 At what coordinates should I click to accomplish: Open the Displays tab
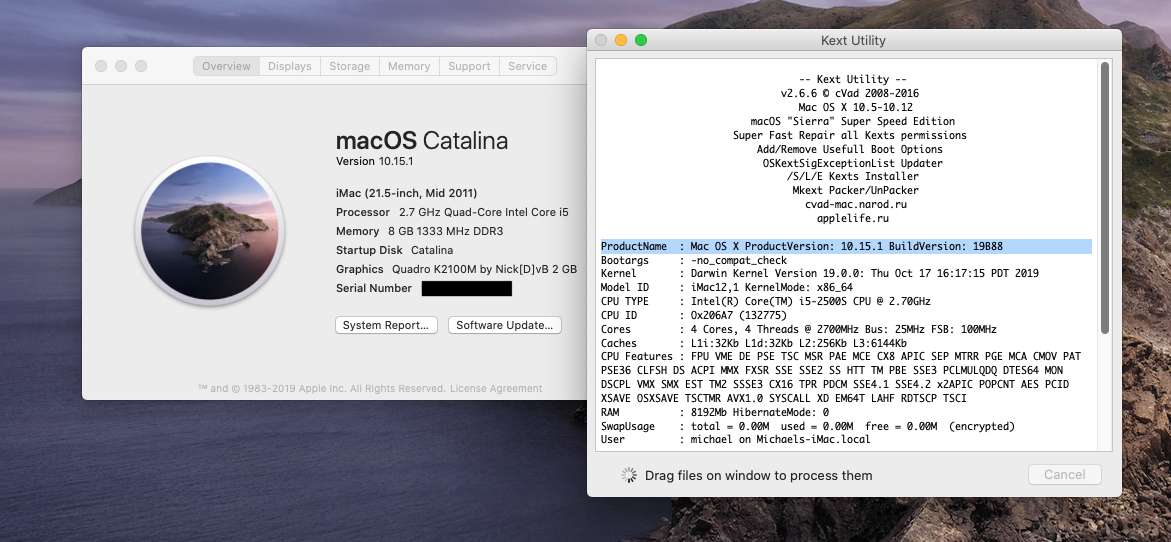(290, 66)
